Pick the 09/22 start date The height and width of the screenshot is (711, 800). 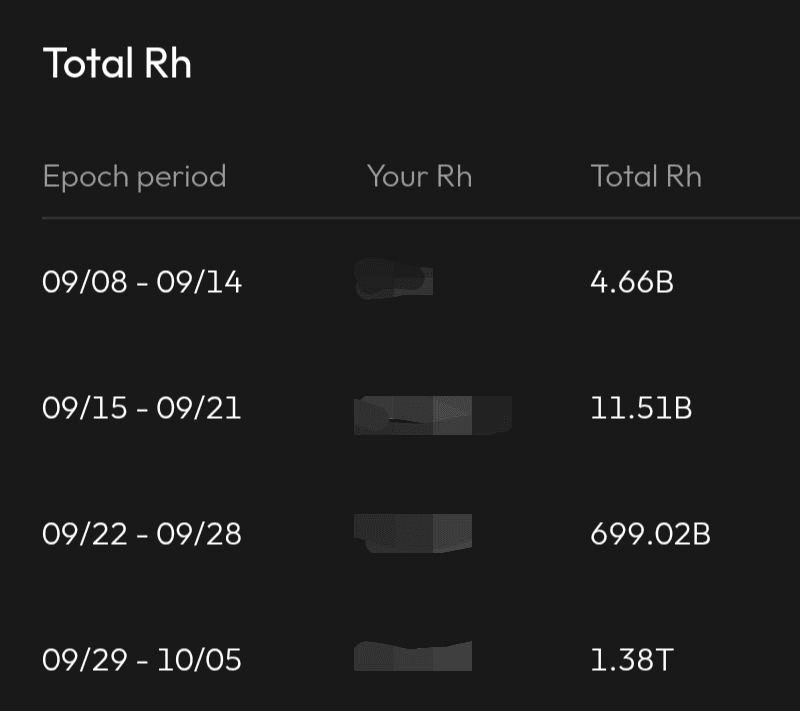pyautogui.click(x=85, y=534)
